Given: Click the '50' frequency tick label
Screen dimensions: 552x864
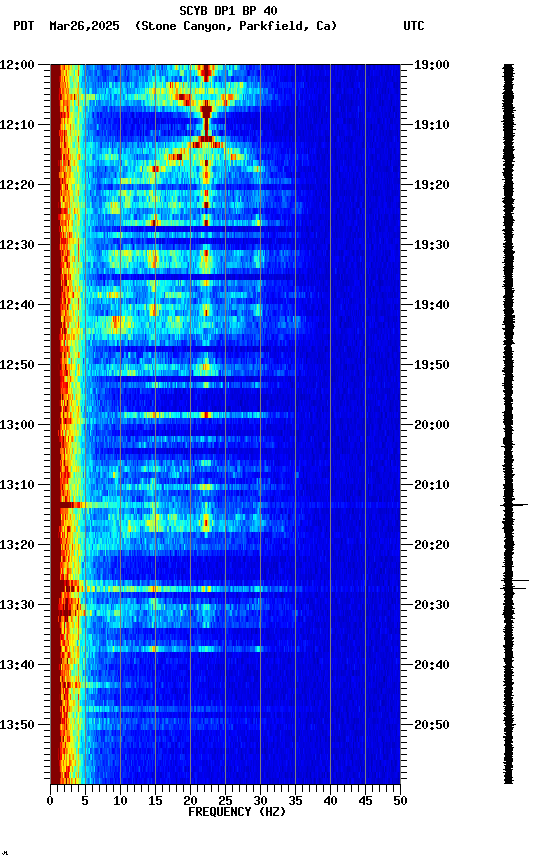Looking at the screenshot, I should (x=401, y=801).
